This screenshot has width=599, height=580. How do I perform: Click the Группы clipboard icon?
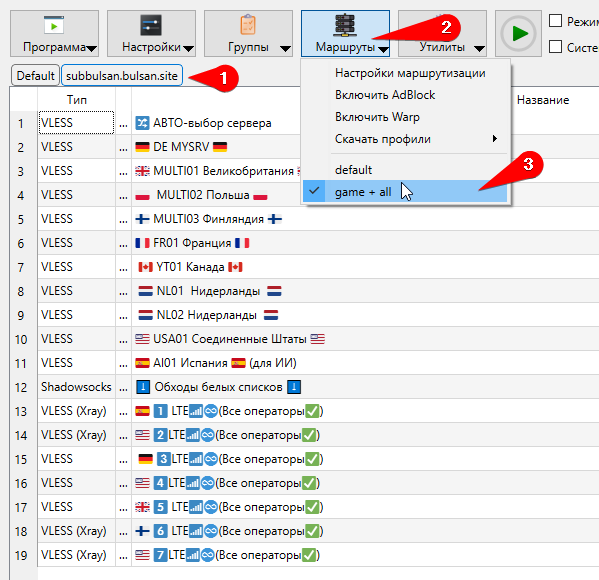[x=248, y=25]
